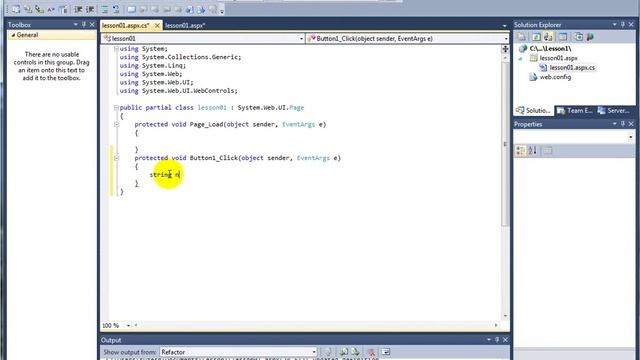Collapse the General toolbox group
This screenshot has height=360, width=640.
coord(13,35)
